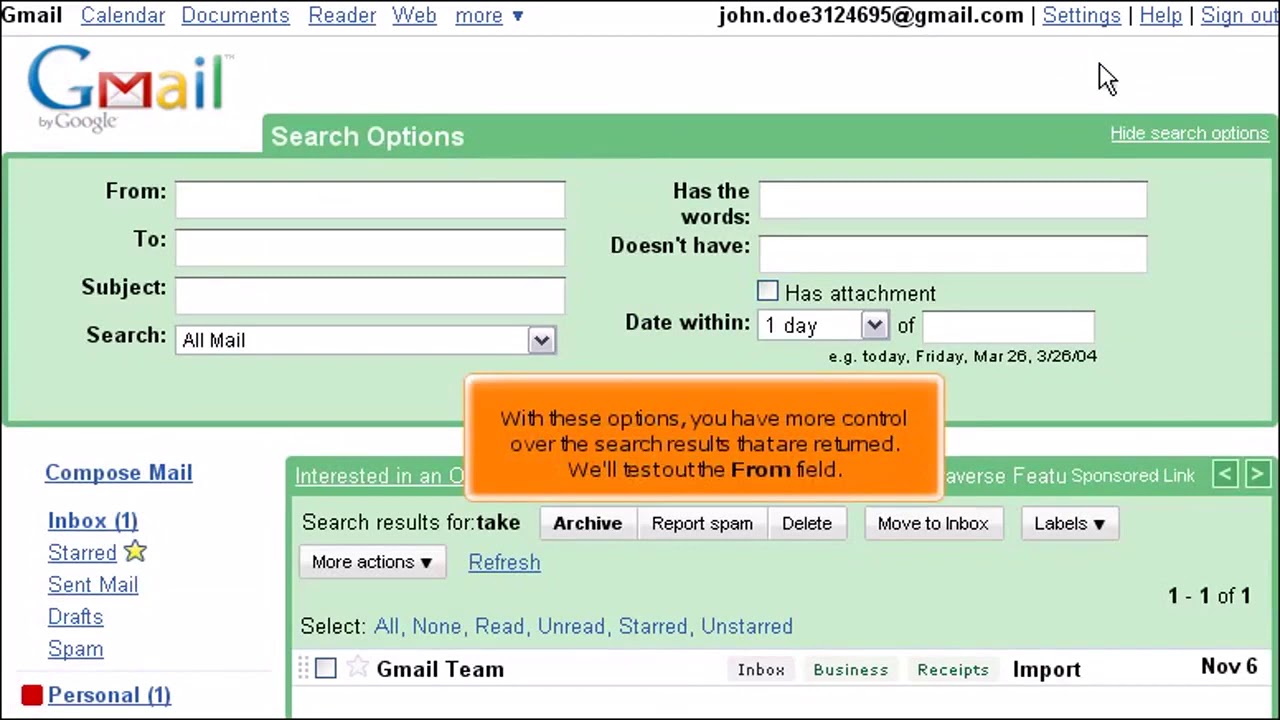
Task: Click the Delete button
Action: (806, 523)
